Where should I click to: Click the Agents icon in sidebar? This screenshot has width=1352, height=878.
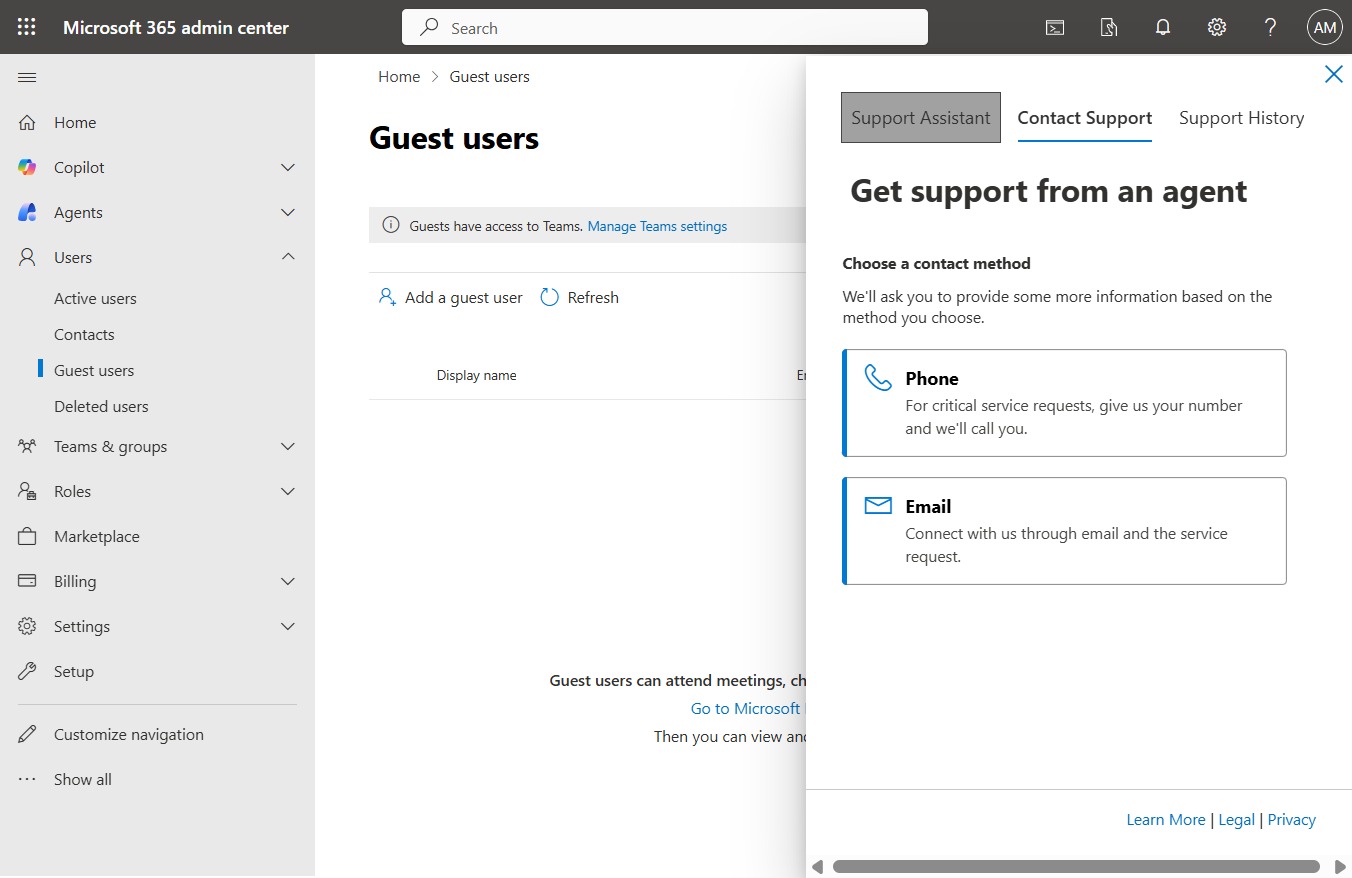[27, 212]
